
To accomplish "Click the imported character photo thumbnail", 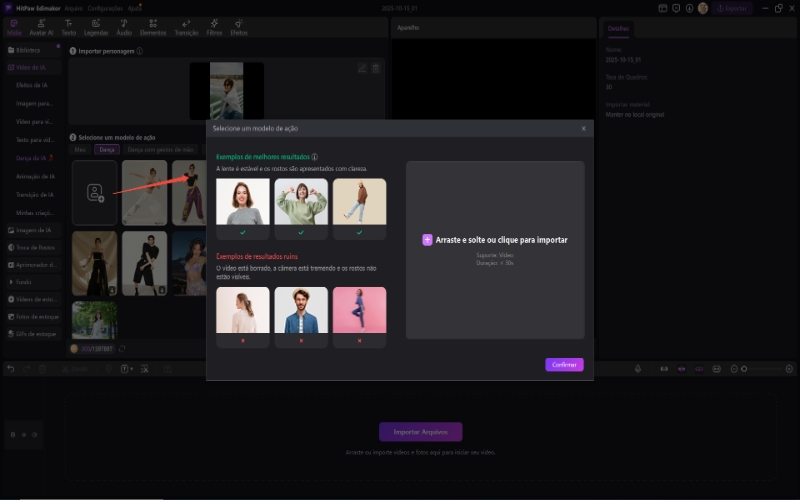I will [227, 91].
